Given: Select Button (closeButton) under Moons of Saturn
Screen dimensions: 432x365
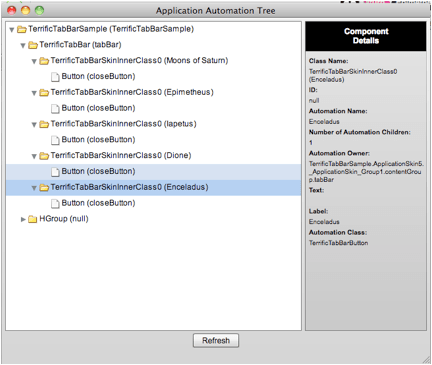Looking at the screenshot, I should 153,76.
